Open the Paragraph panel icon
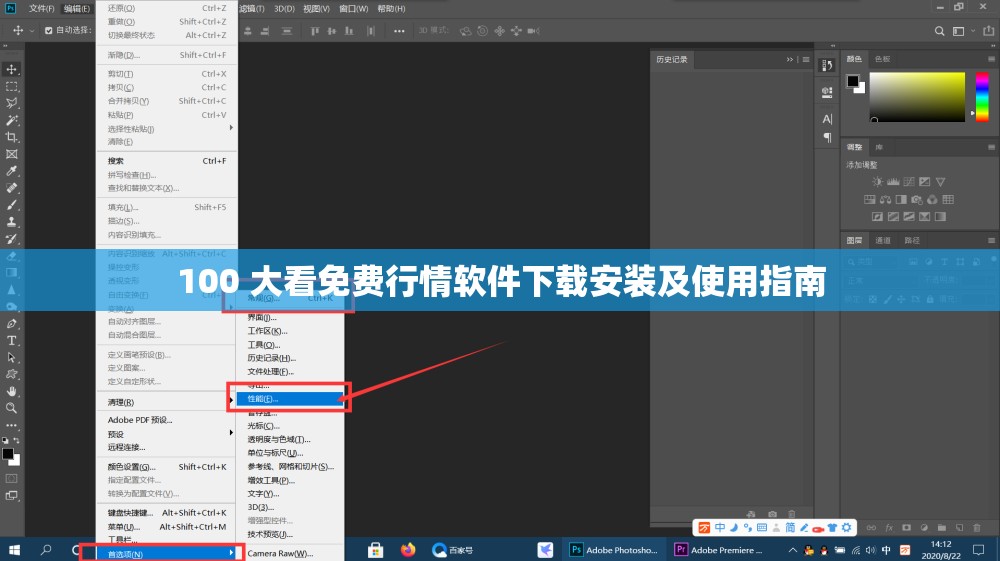Viewport: 1000px width, 561px height. pos(827,137)
